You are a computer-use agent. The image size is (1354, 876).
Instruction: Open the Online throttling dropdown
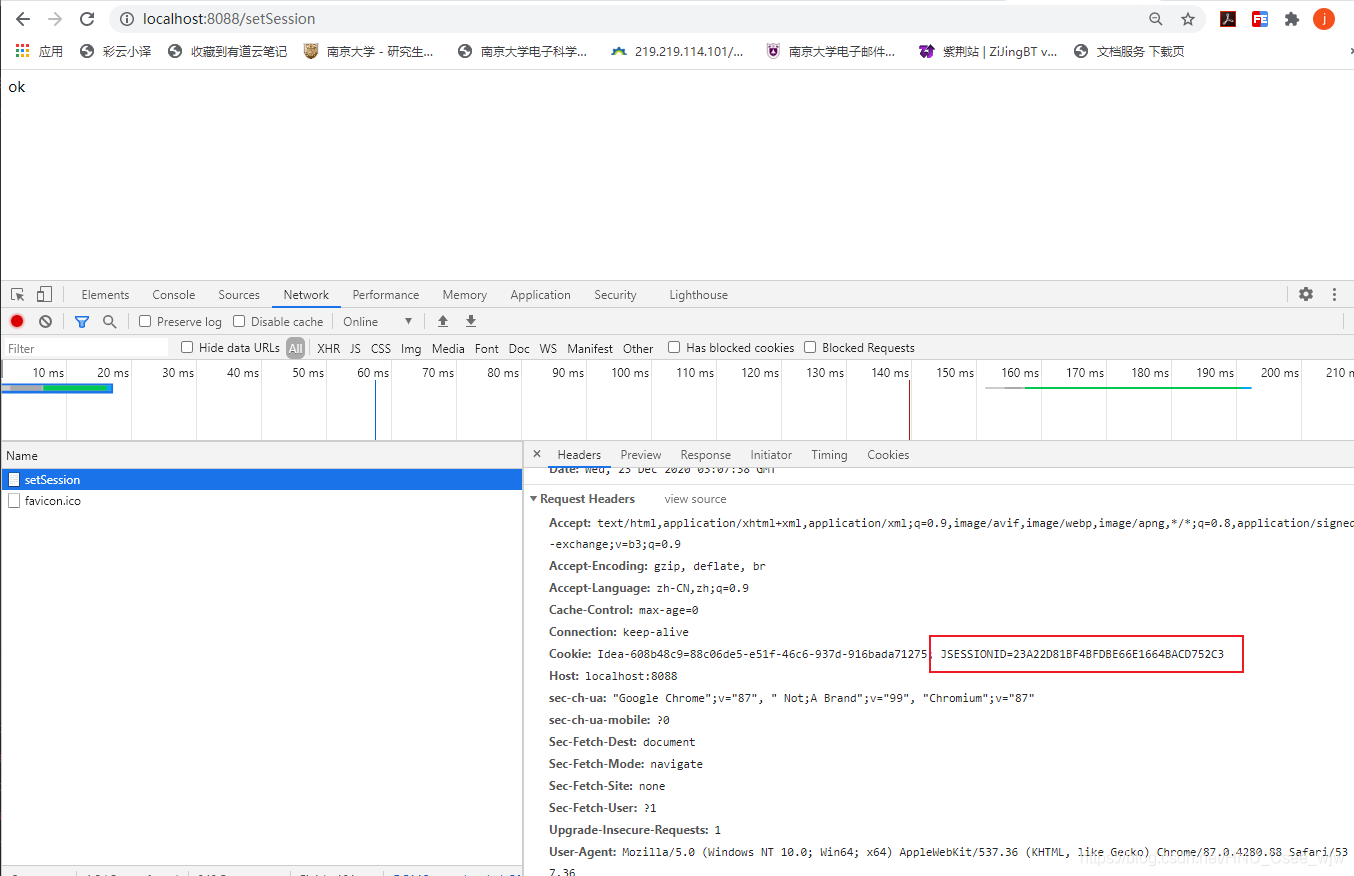pyautogui.click(x=377, y=321)
